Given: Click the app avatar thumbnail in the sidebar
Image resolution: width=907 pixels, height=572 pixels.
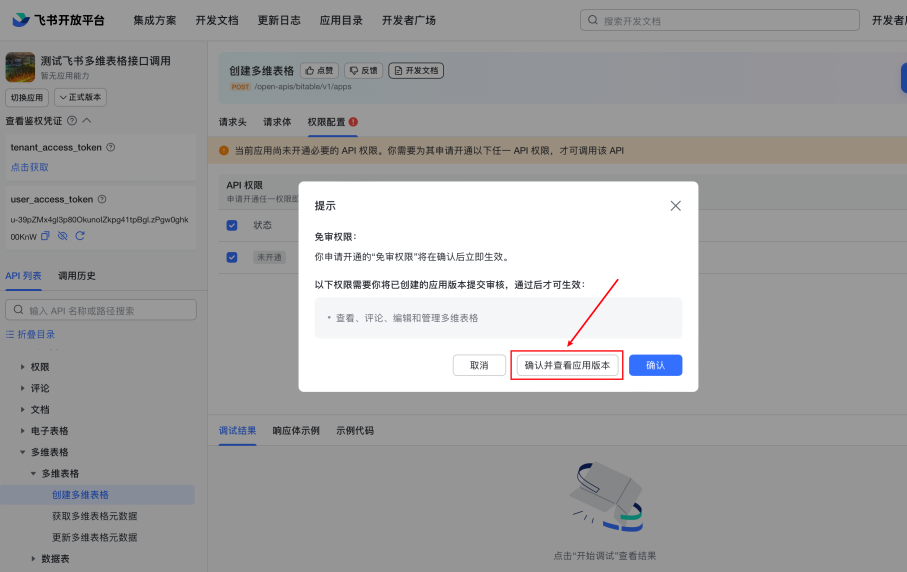Looking at the screenshot, I should tap(20, 67).
